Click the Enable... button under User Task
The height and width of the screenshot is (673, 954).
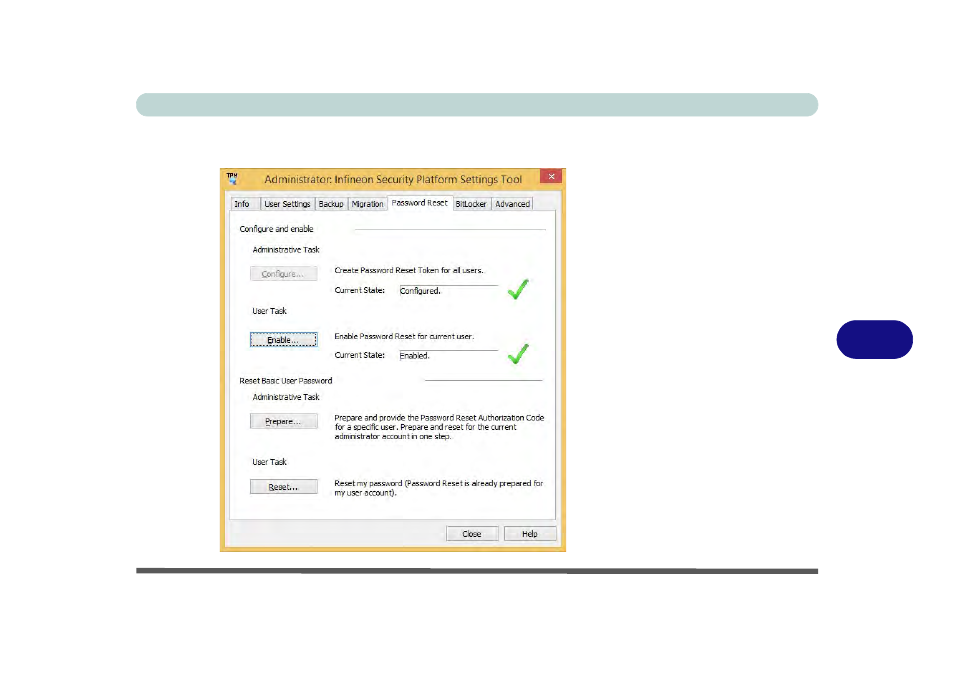[284, 340]
